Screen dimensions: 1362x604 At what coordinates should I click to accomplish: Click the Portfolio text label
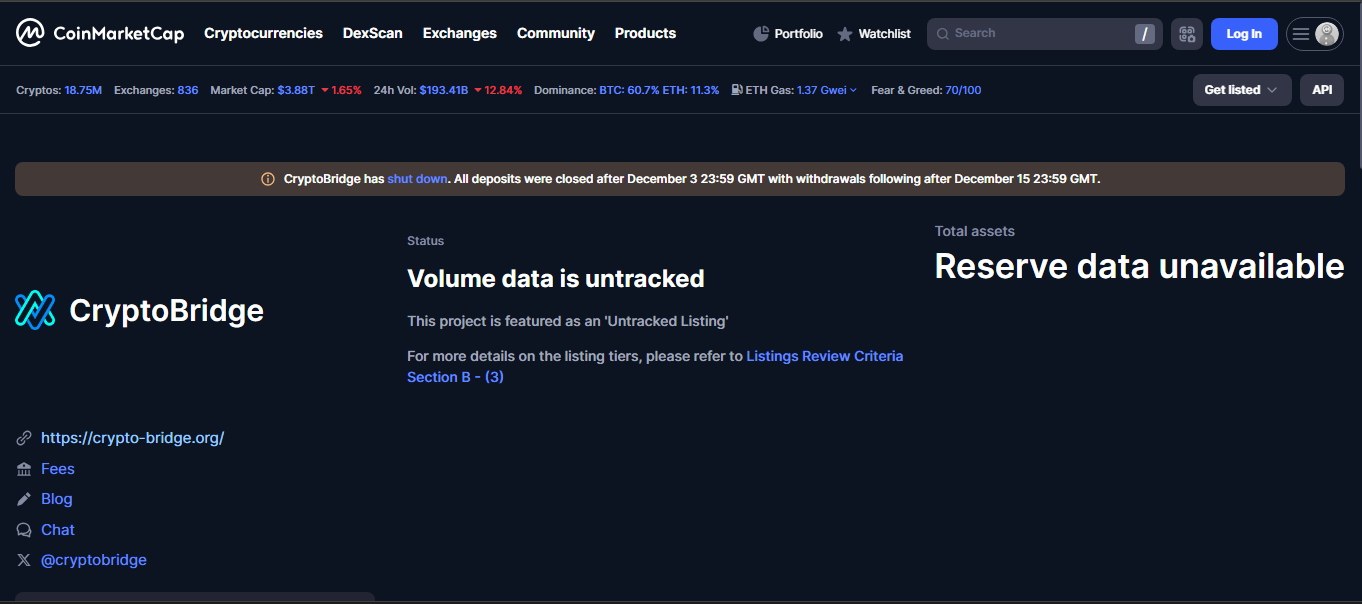[799, 34]
